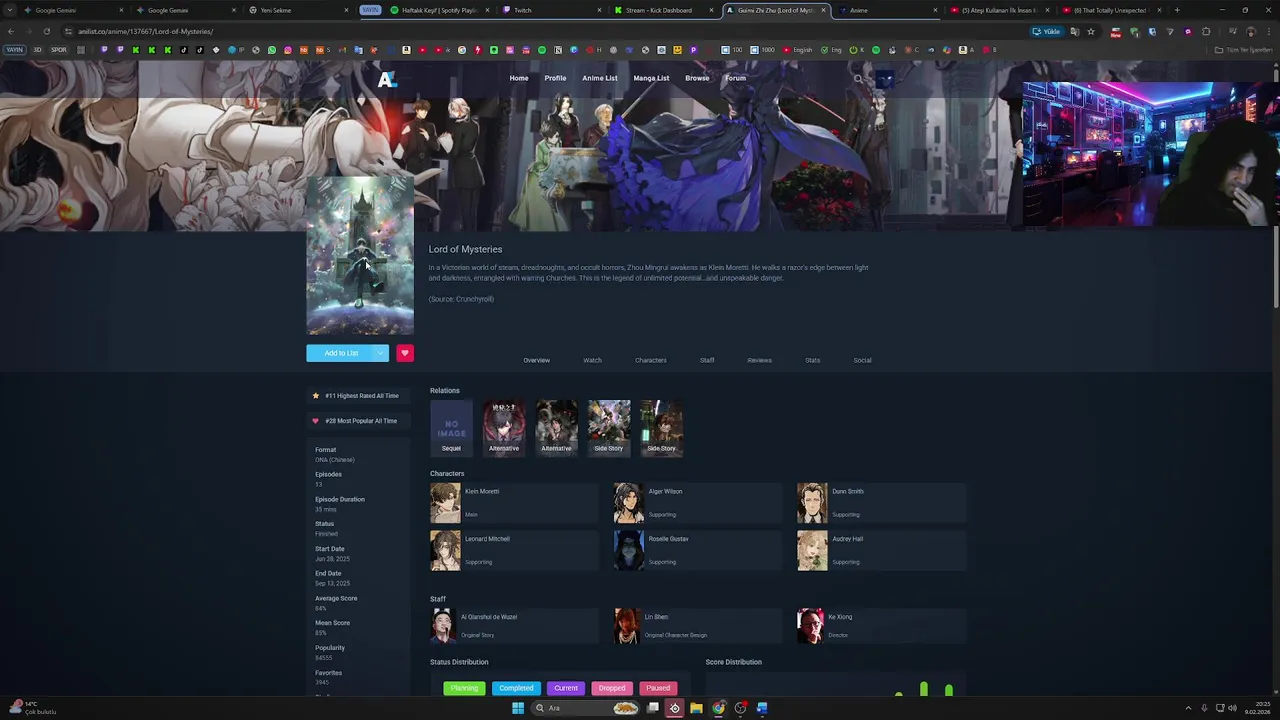Expand the Add to List dropdown arrow

[380, 353]
